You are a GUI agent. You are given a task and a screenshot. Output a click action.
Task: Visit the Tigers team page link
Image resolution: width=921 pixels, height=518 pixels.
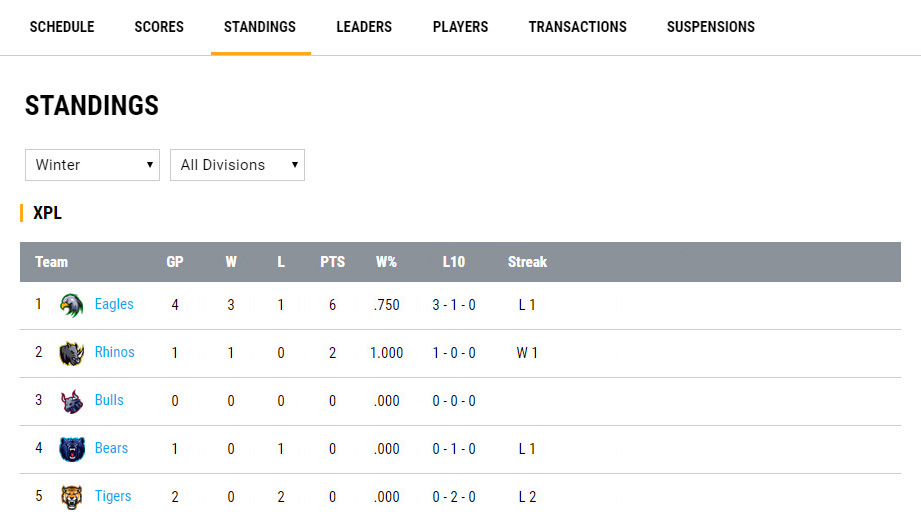click(113, 496)
